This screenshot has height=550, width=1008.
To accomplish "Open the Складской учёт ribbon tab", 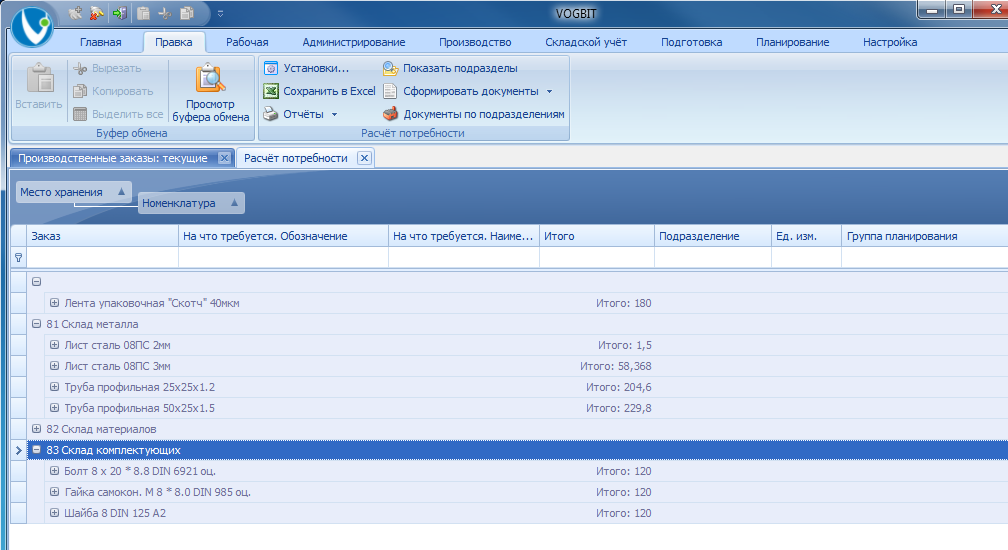I will coord(586,42).
